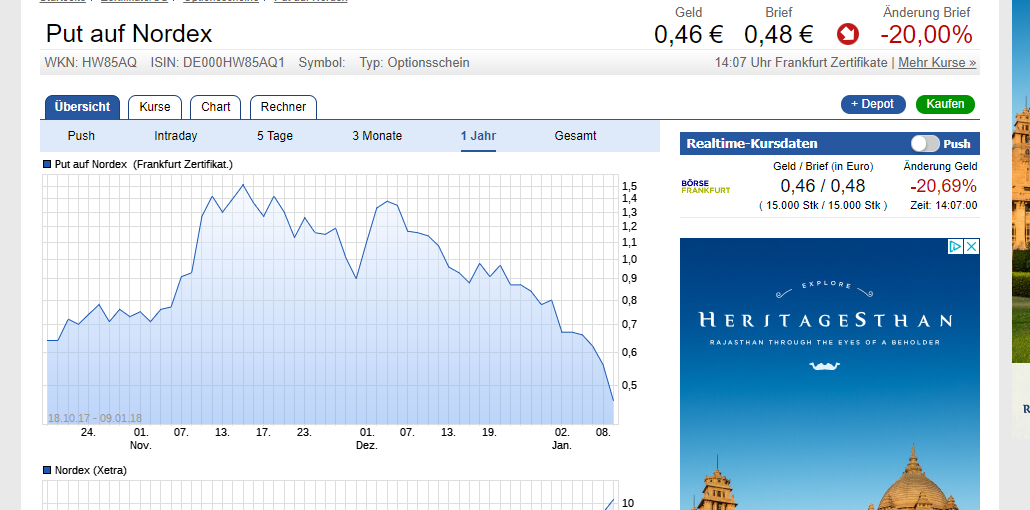Click the 15.000 Stk / 15.000 Stk text
Image resolution: width=1030 pixels, height=510 pixels.
[823, 206]
